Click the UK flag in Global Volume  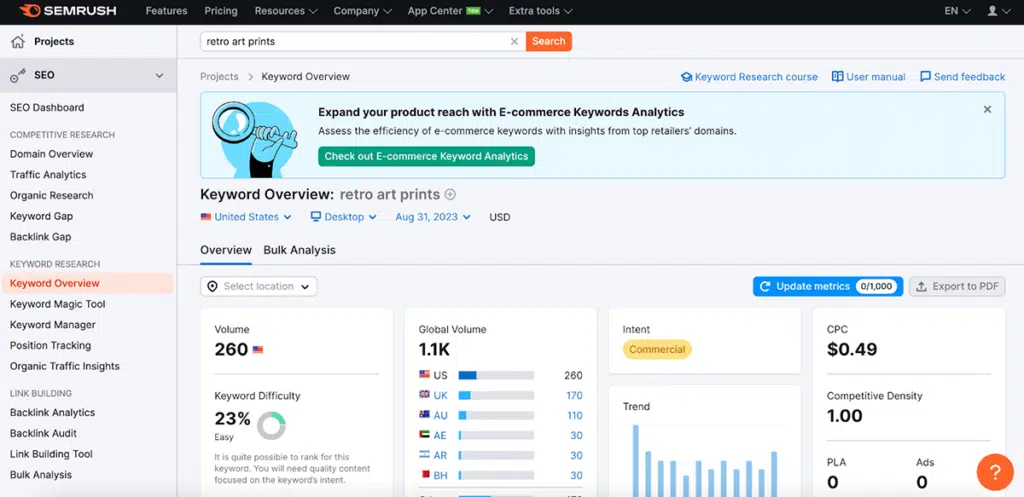click(x=424, y=395)
